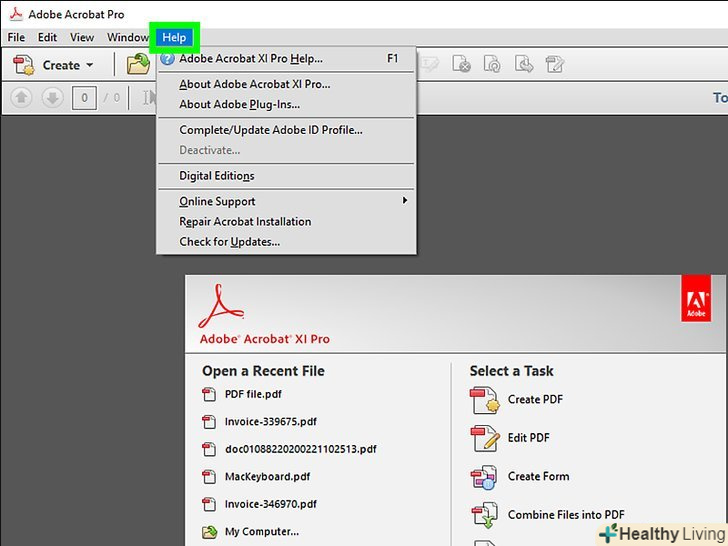728x546 pixels.
Task: Click the red Adobe logo badge
Action: 696,298
